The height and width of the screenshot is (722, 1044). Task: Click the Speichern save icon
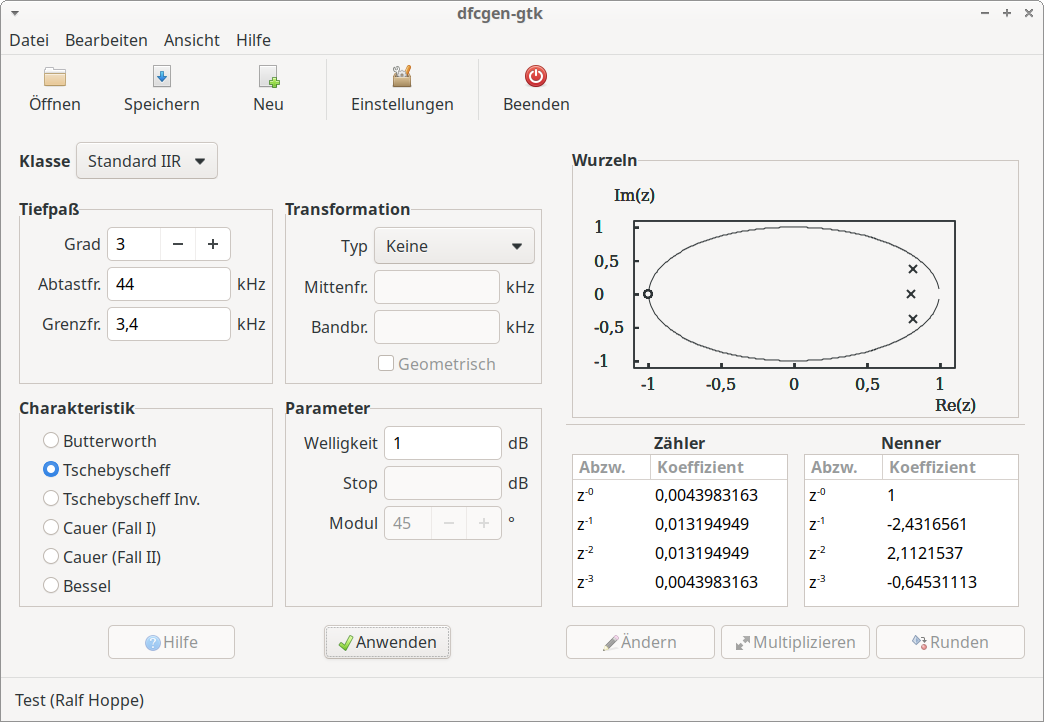(161, 77)
